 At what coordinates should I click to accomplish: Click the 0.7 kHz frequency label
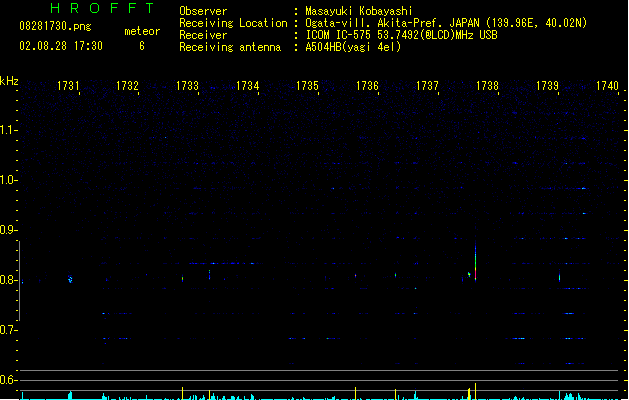tap(8, 330)
